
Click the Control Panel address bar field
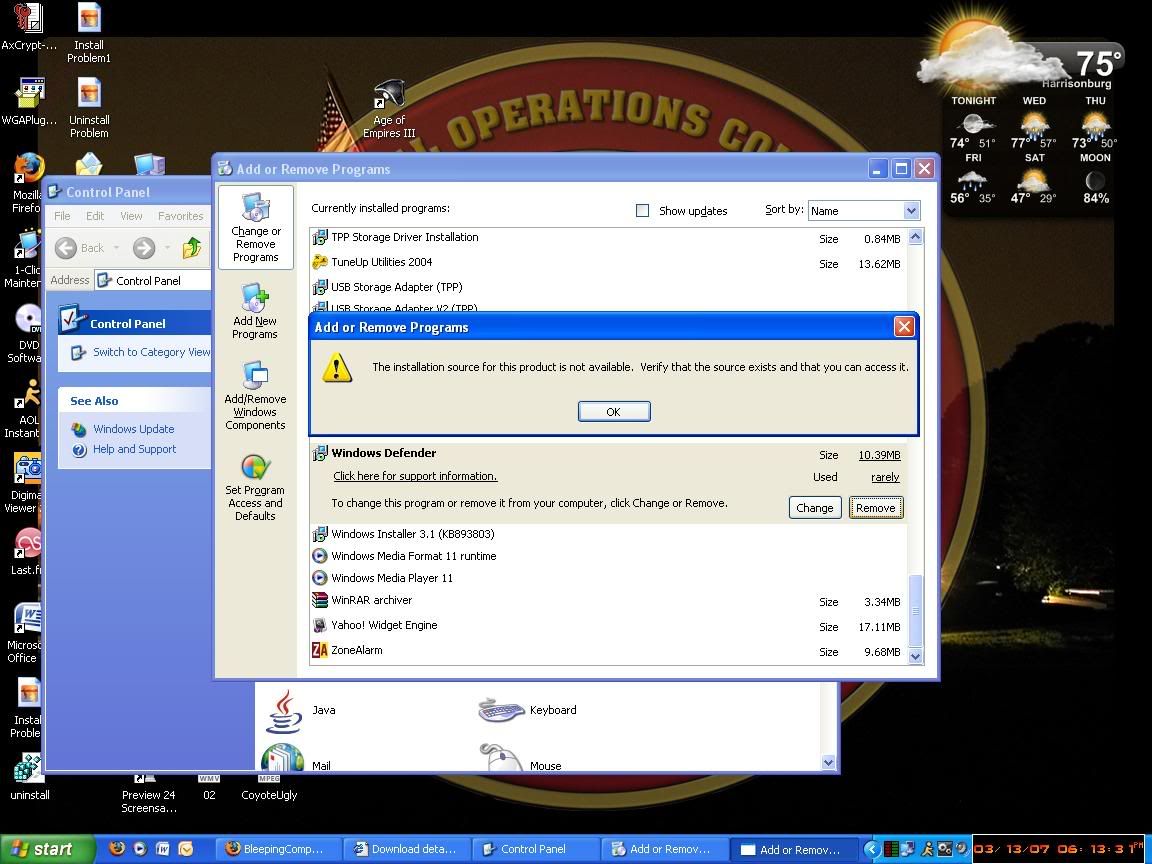coord(153,280)
